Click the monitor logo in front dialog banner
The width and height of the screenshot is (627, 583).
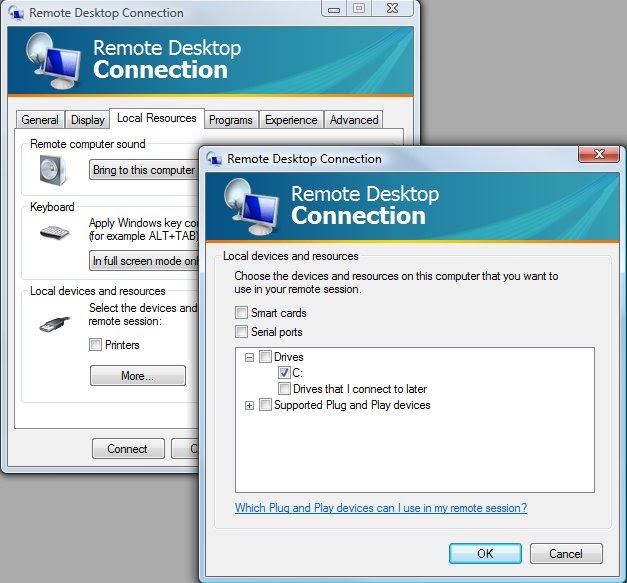pos(251,207)
